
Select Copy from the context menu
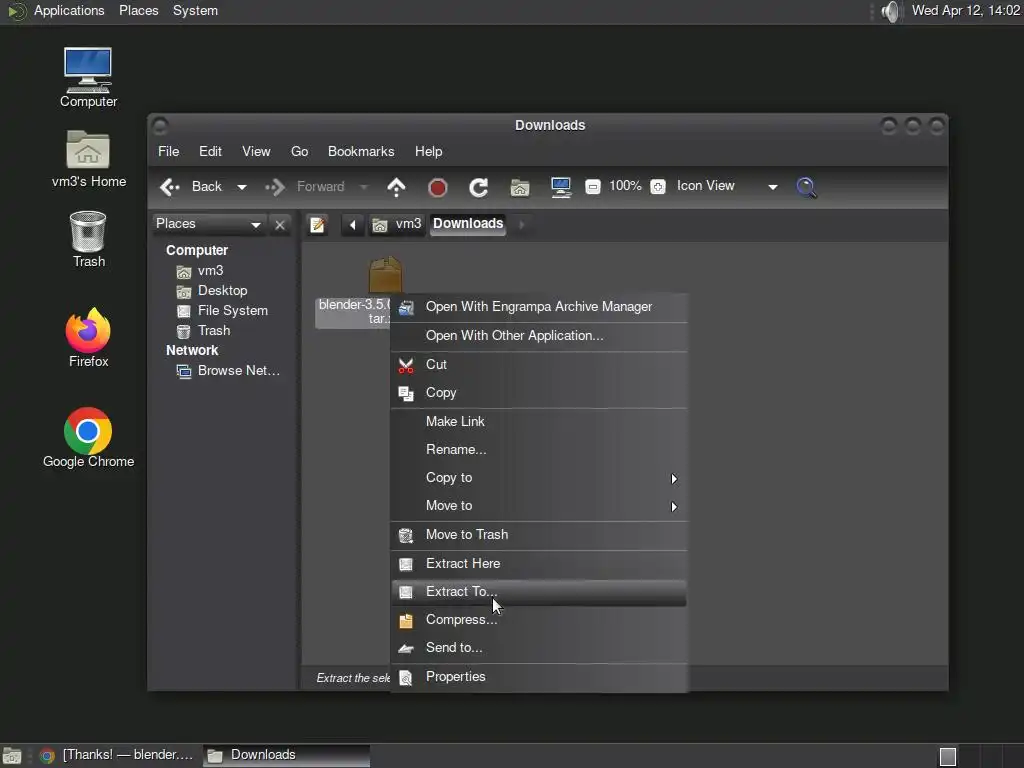pyautogui.click(x=539, y=393)
